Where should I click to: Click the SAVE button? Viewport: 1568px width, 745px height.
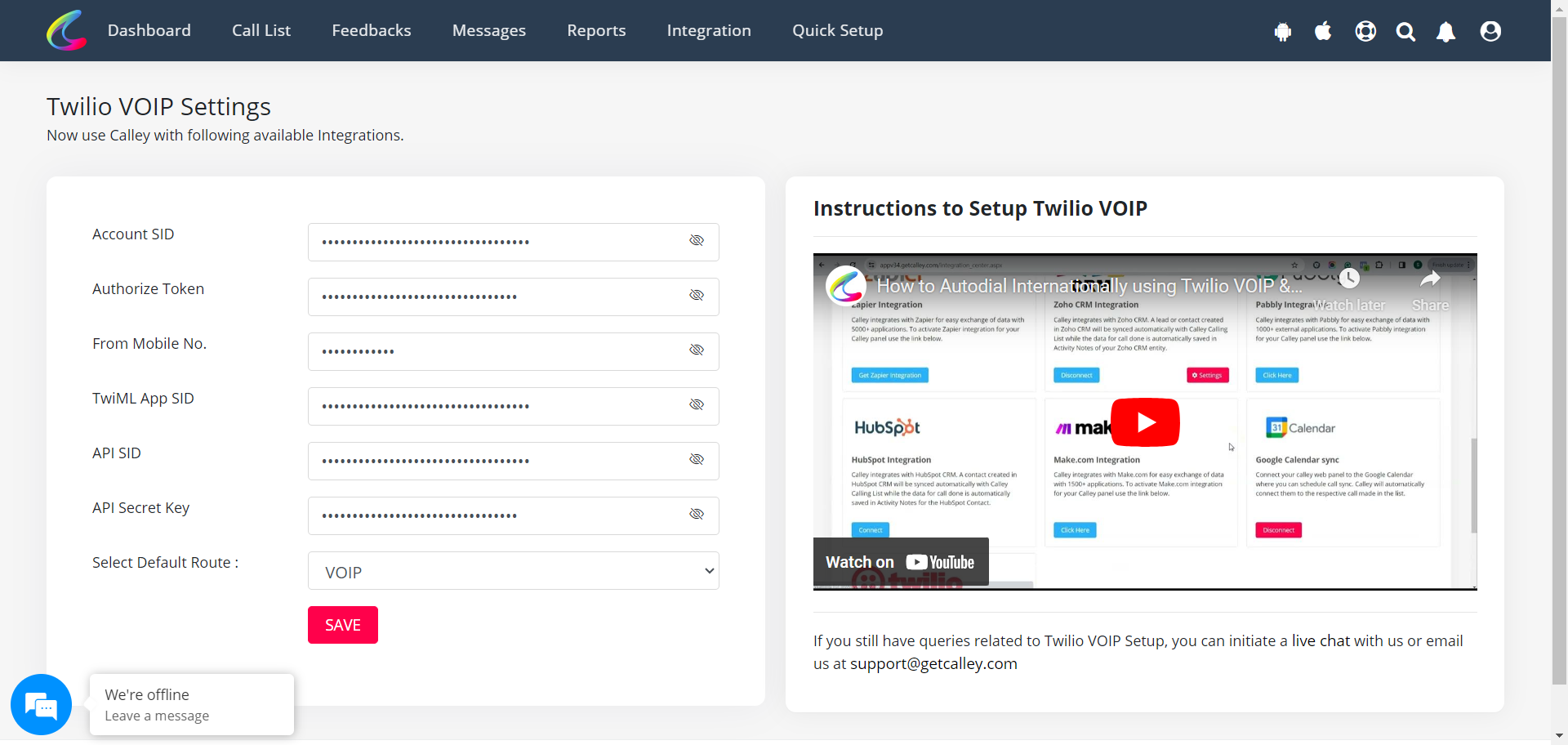pyautogui.click(x=343, y=625)
